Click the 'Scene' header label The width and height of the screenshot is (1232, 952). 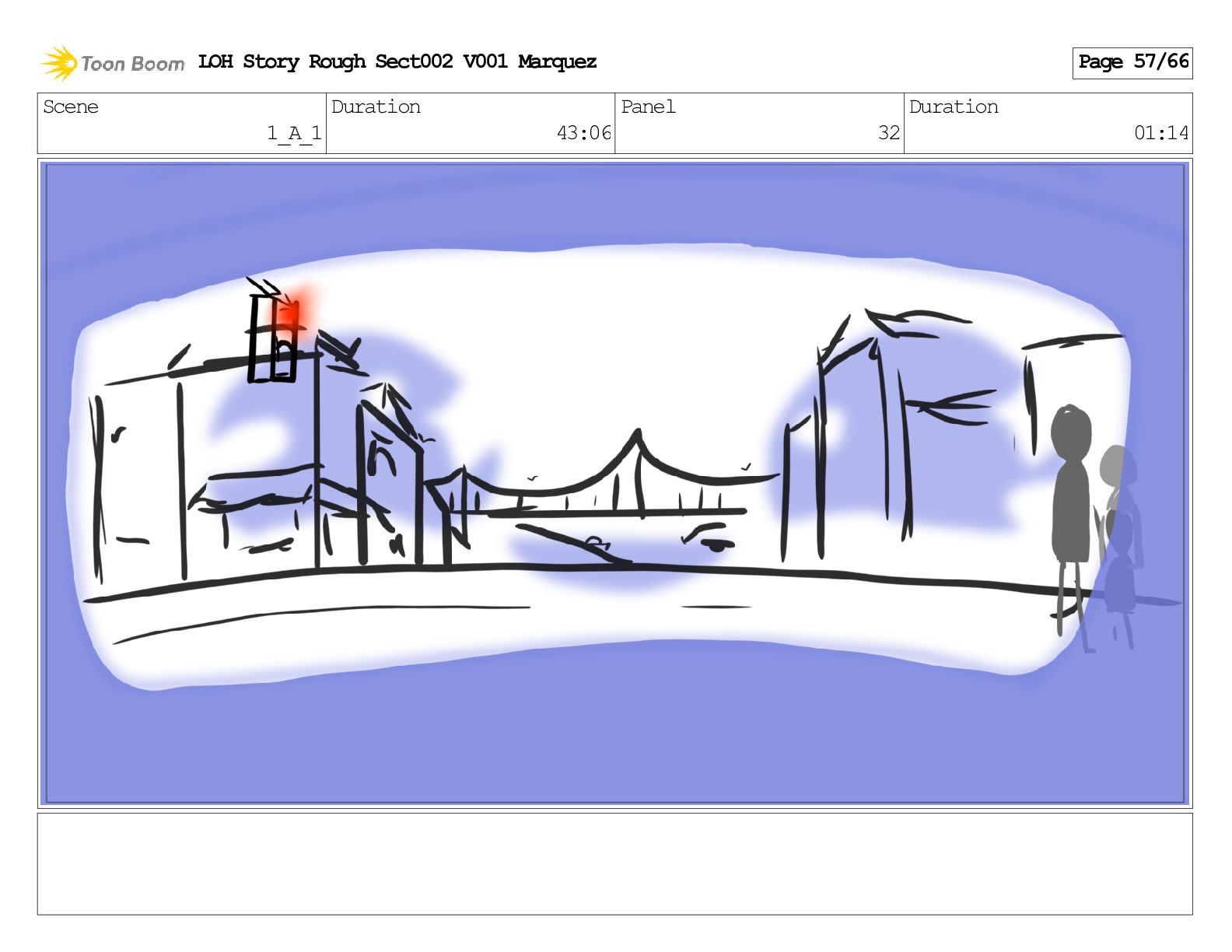pos(71,107)
